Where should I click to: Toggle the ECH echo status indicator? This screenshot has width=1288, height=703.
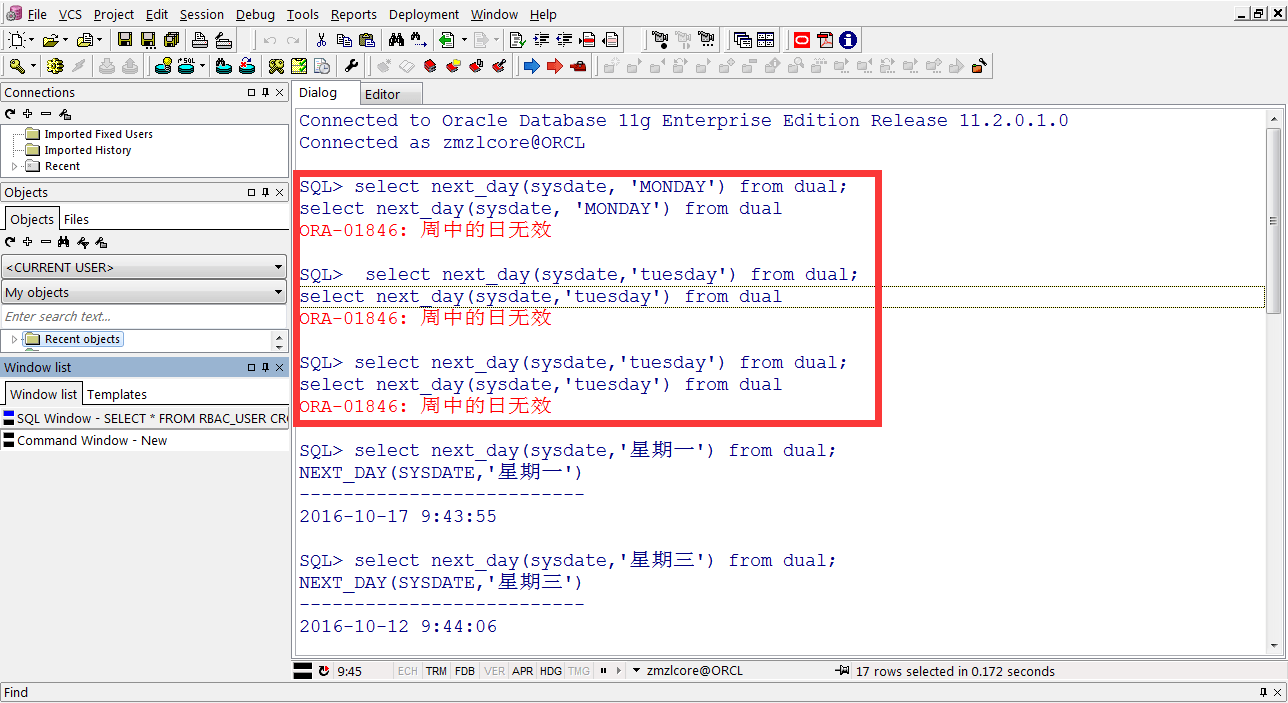tap(407, 671)
